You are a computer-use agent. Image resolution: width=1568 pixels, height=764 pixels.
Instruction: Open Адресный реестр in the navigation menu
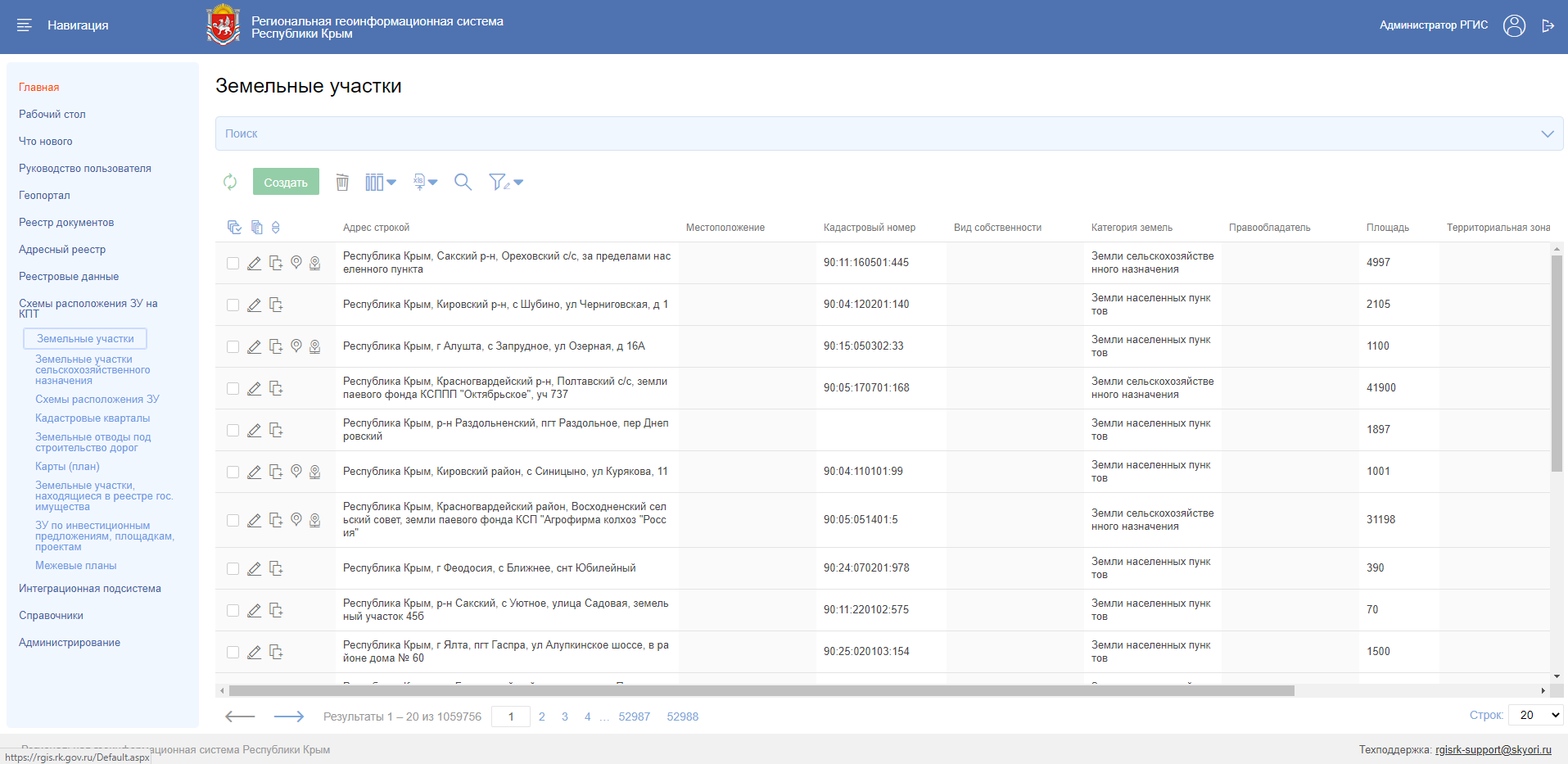pos(62,249)
